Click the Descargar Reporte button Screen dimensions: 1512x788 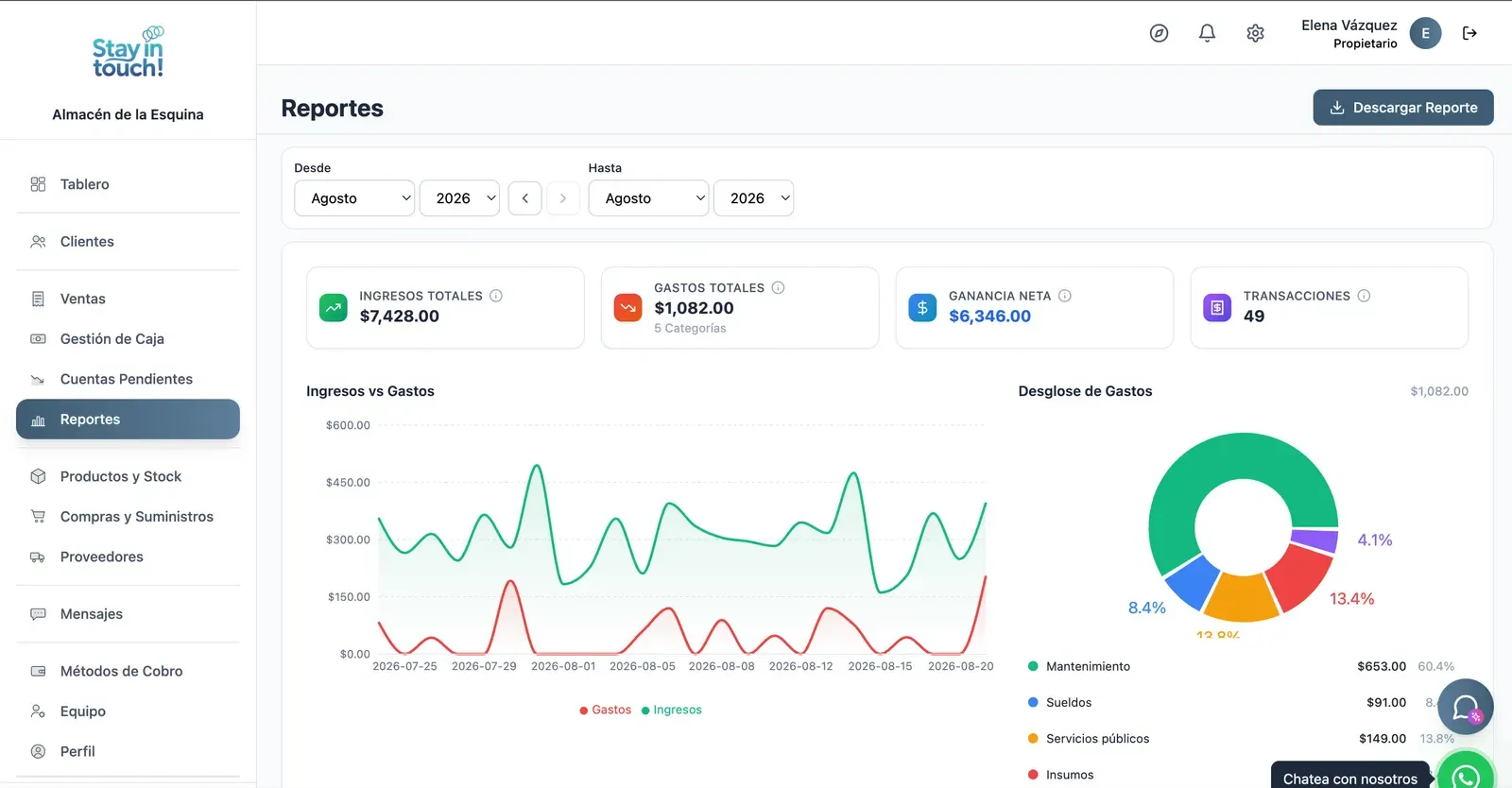pos(1403,108)
